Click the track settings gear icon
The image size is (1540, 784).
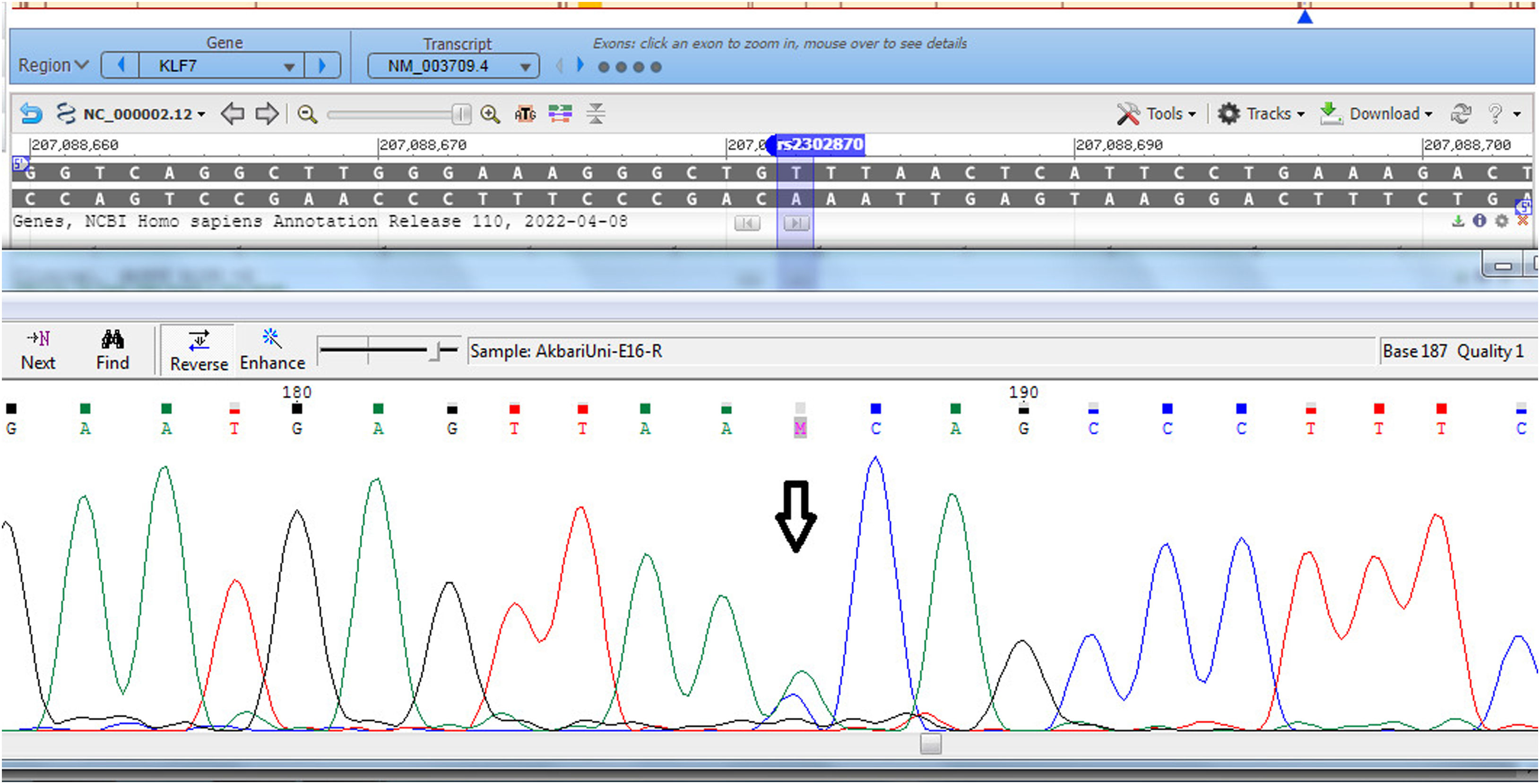(1501, 222)
